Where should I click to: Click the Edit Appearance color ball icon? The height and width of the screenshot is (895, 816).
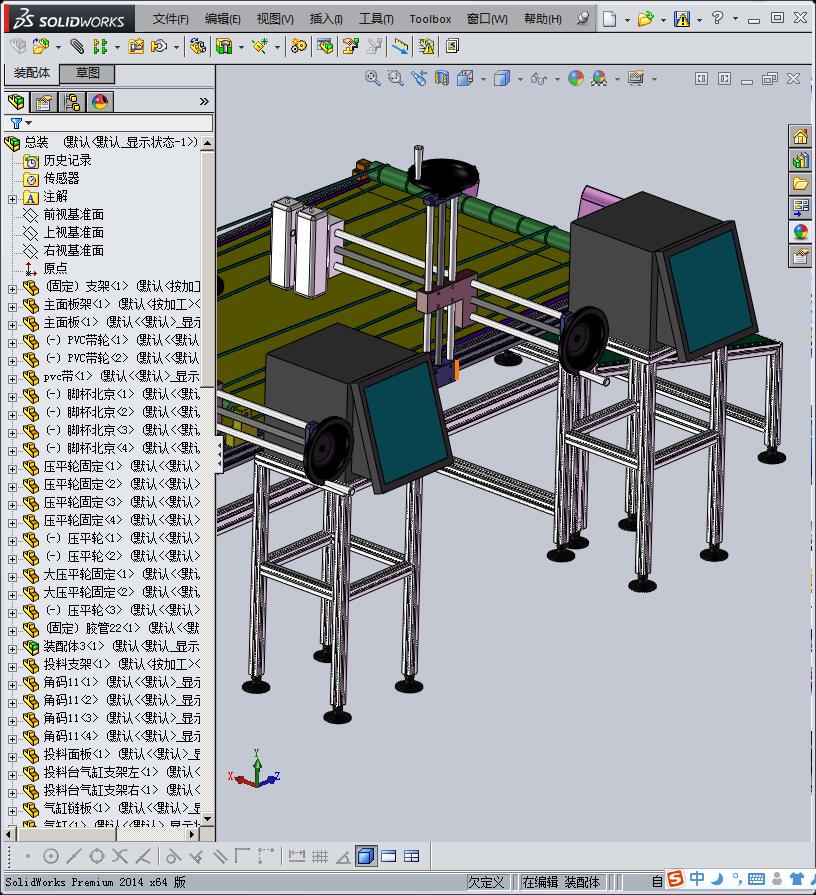click(x=576, y=78)
